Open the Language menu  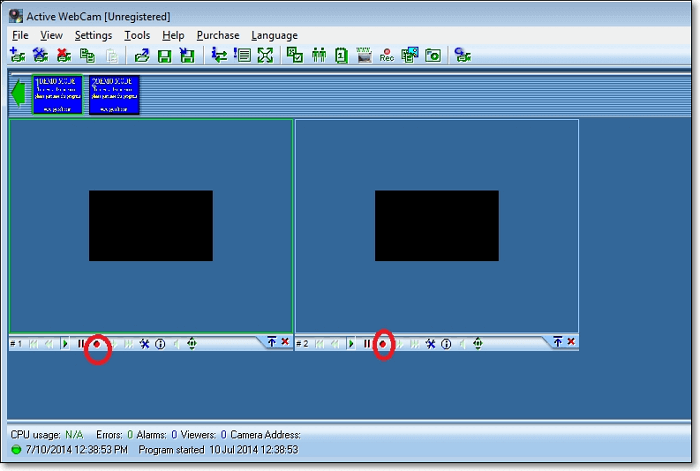[x=274, y=35]
